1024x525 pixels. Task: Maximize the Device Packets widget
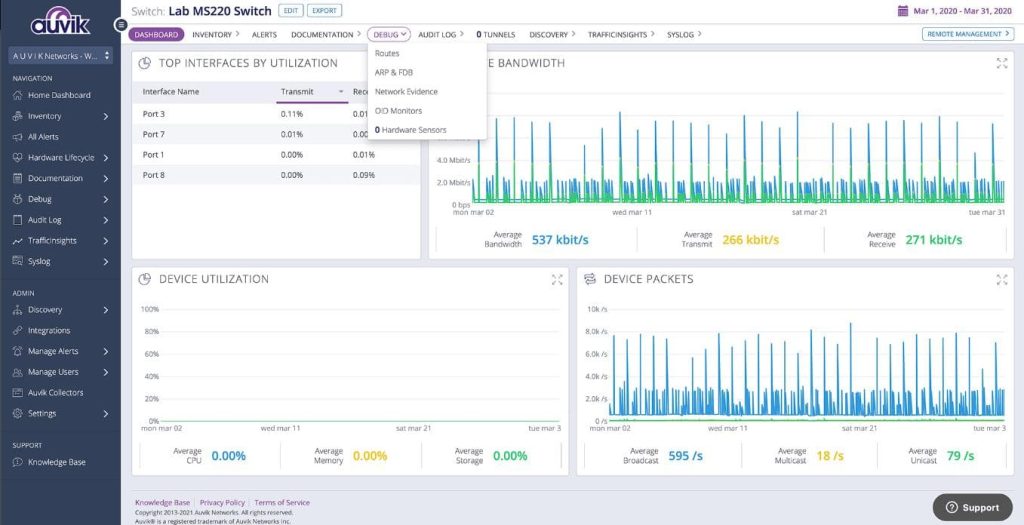[1002, 279]
